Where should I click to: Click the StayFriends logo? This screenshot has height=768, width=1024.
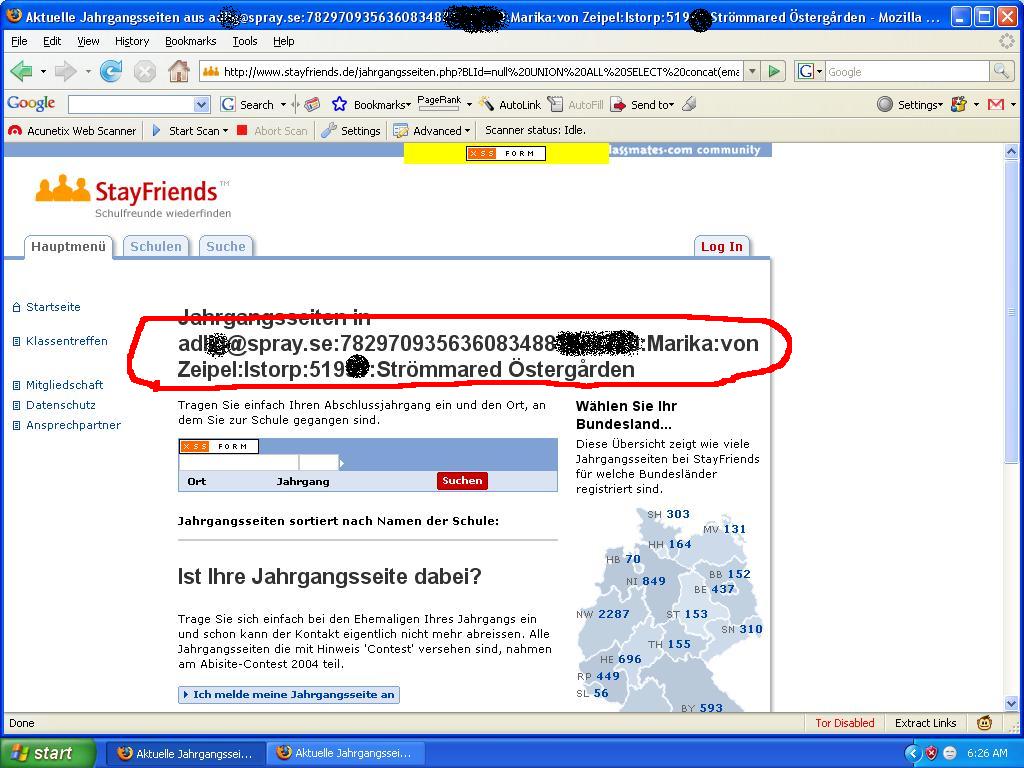coord(133,196)
